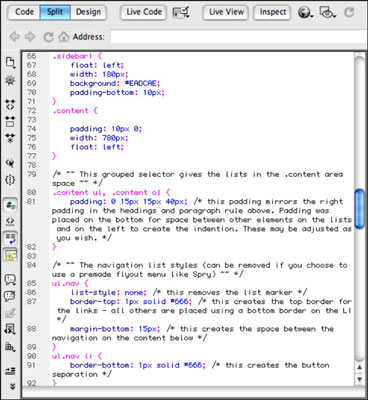Show more coding toolbar buttons chevron
368x400 pixels.
(12, 387)
